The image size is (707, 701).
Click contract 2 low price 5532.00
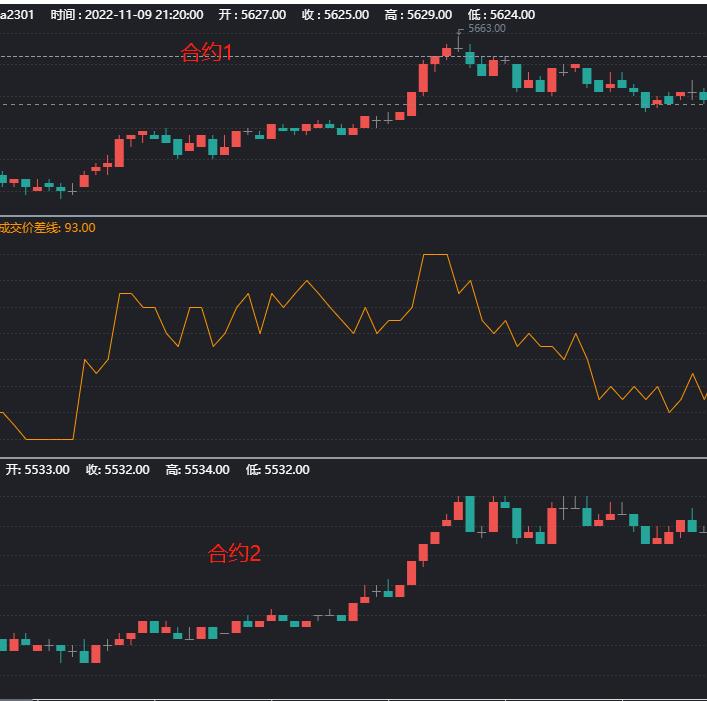(287, 470)
